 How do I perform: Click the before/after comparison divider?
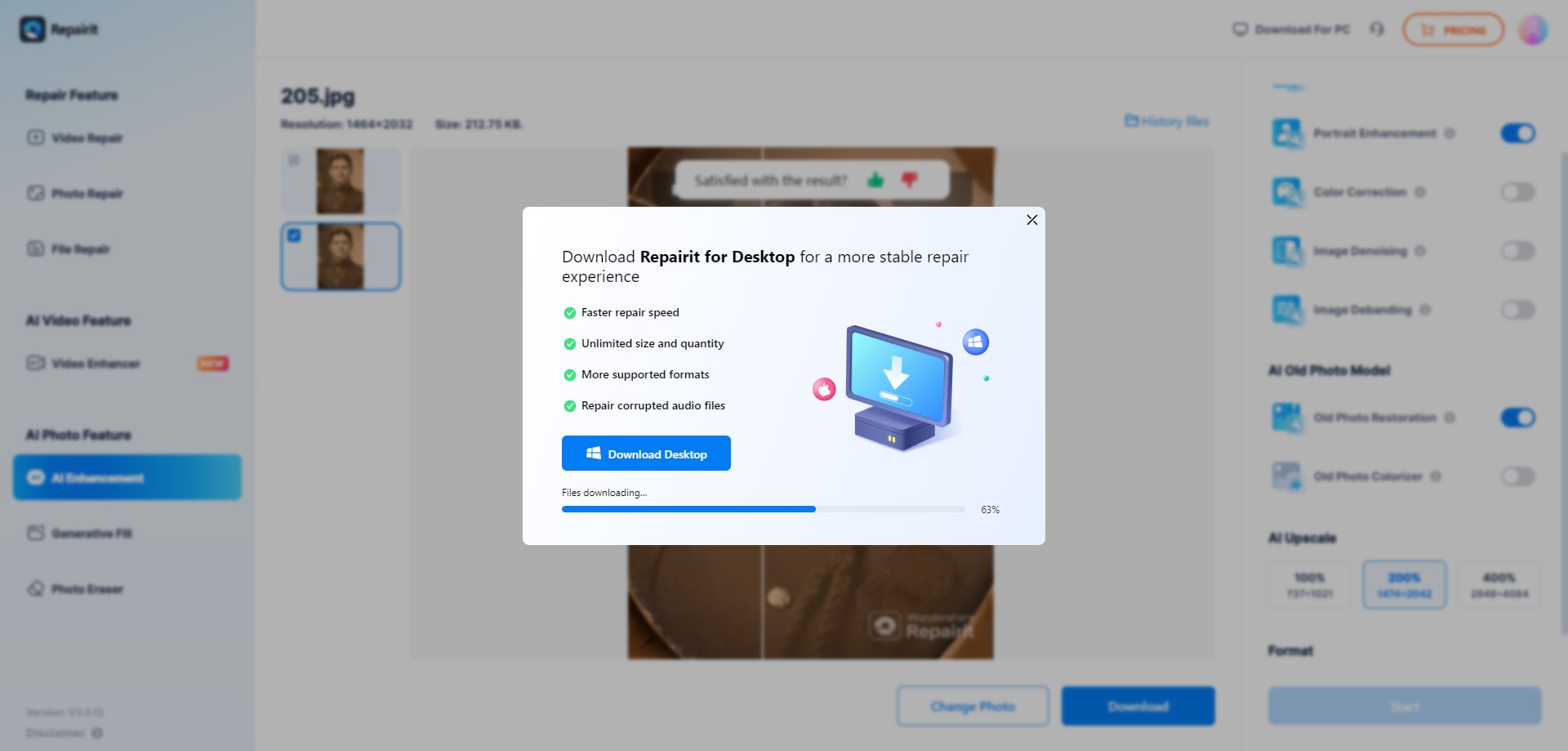(x=763, y=601)
